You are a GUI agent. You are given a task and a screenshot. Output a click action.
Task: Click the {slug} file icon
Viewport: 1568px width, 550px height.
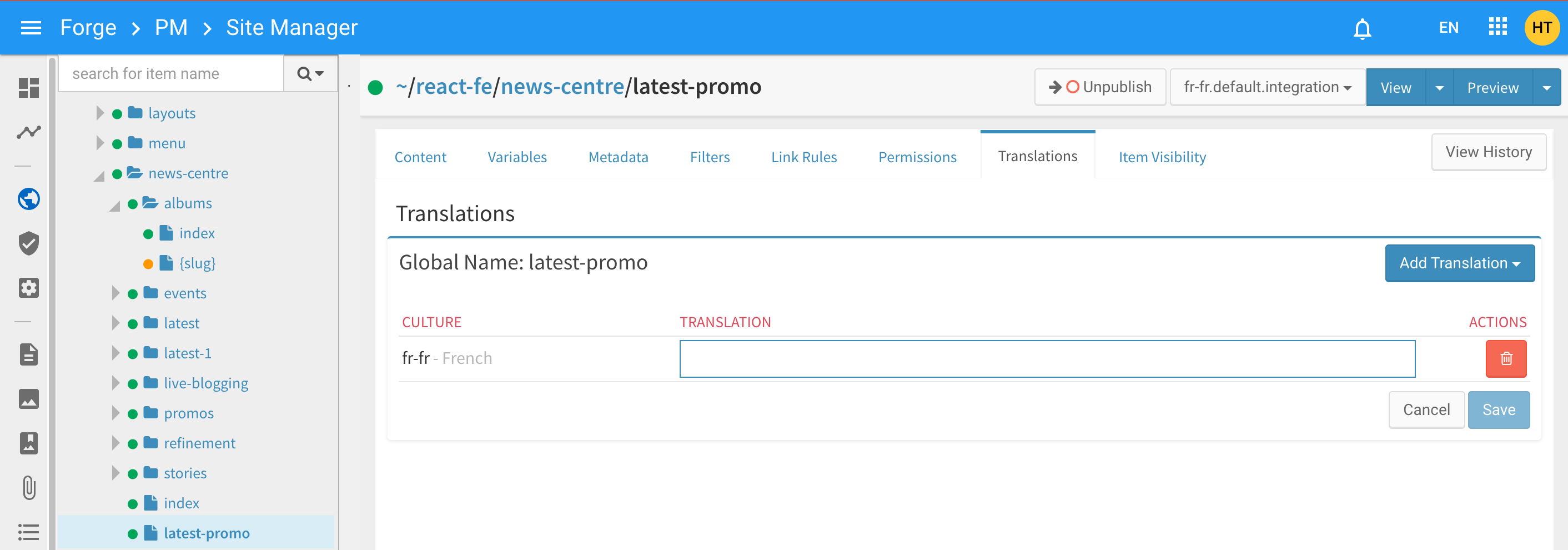tap(166, 263)
